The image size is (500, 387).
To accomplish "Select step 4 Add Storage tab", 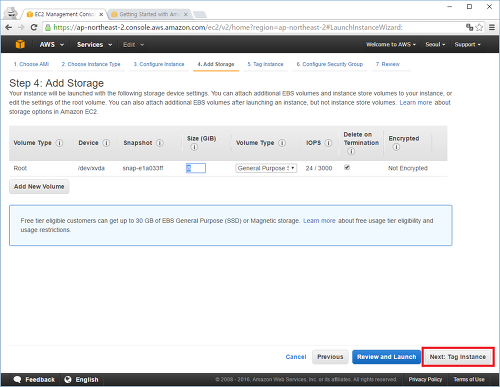I will click(x=216, y=64).
